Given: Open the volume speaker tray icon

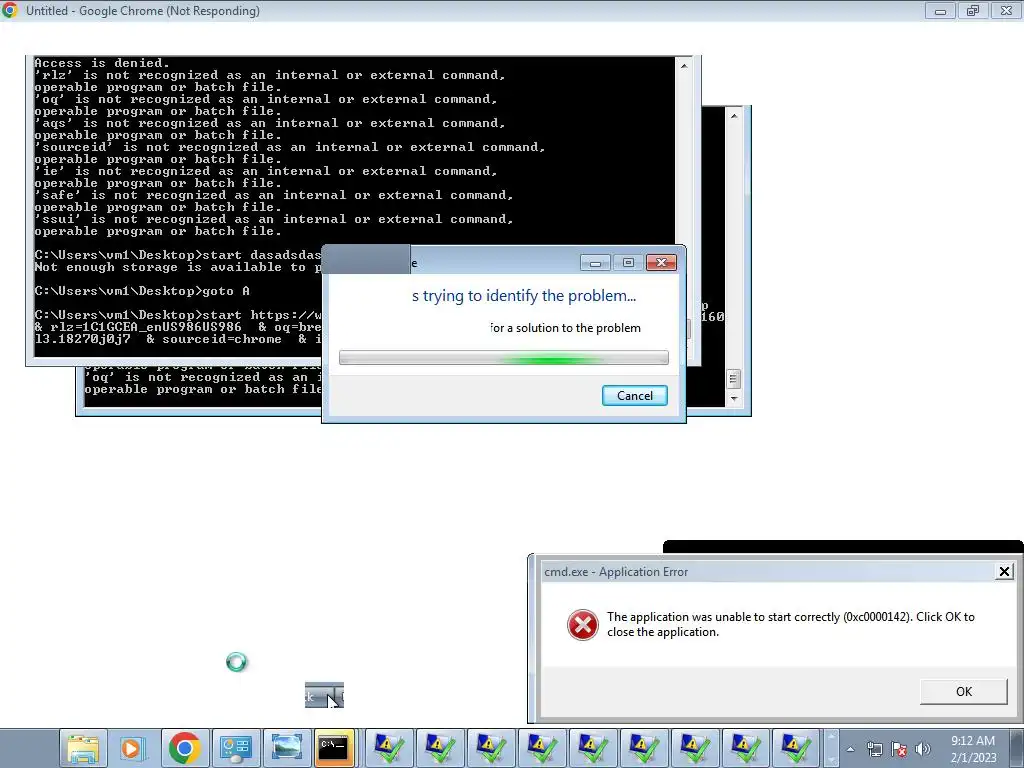Looking at the screenshot, I should (x=922, y=749).
